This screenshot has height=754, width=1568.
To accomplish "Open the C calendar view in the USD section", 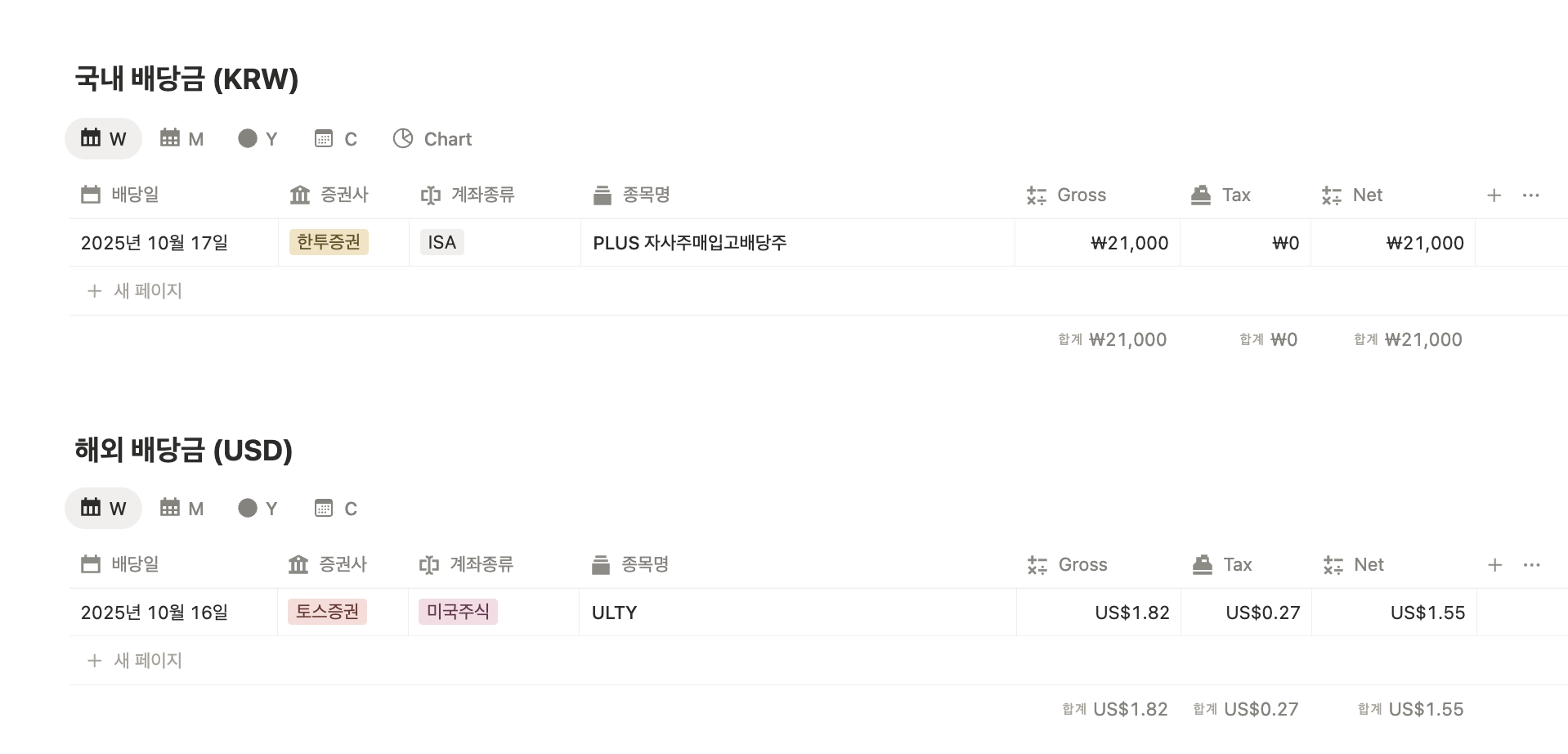I will coord(336,509).
